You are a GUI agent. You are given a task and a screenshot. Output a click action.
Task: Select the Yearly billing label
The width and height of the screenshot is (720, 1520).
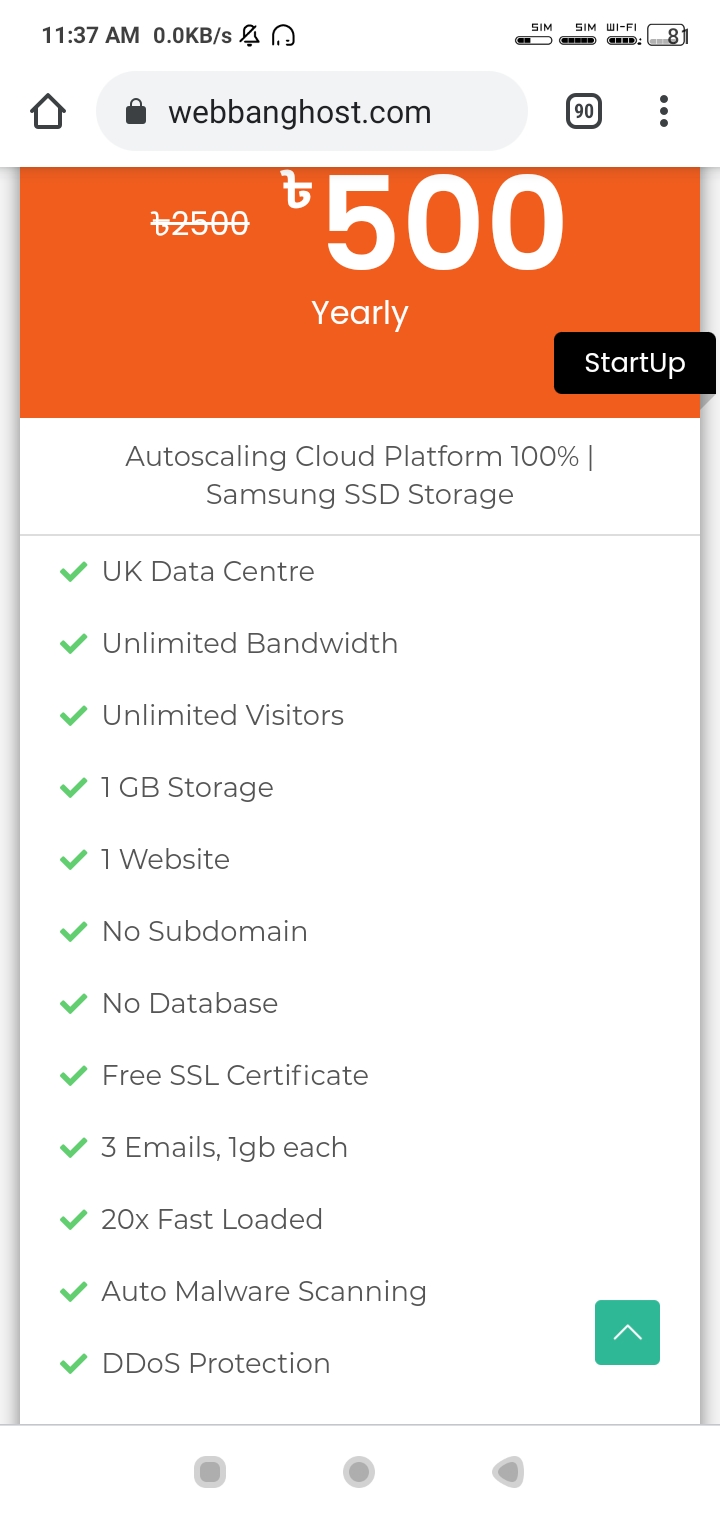pos(360,313)
